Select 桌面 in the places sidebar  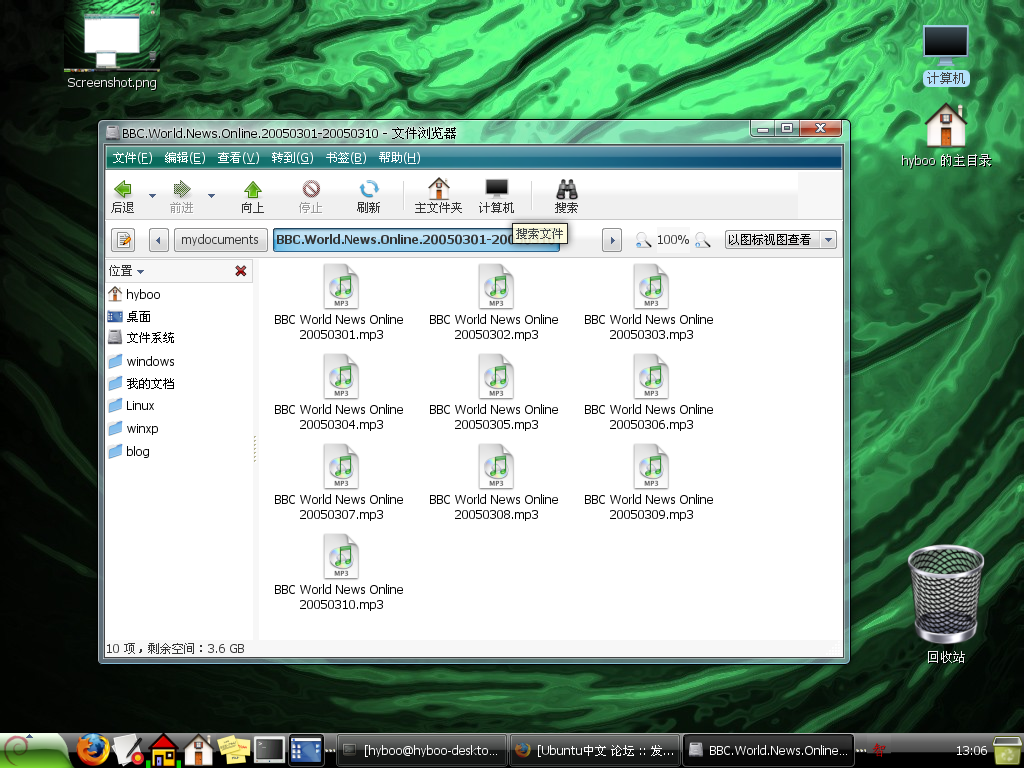[129, 317]
